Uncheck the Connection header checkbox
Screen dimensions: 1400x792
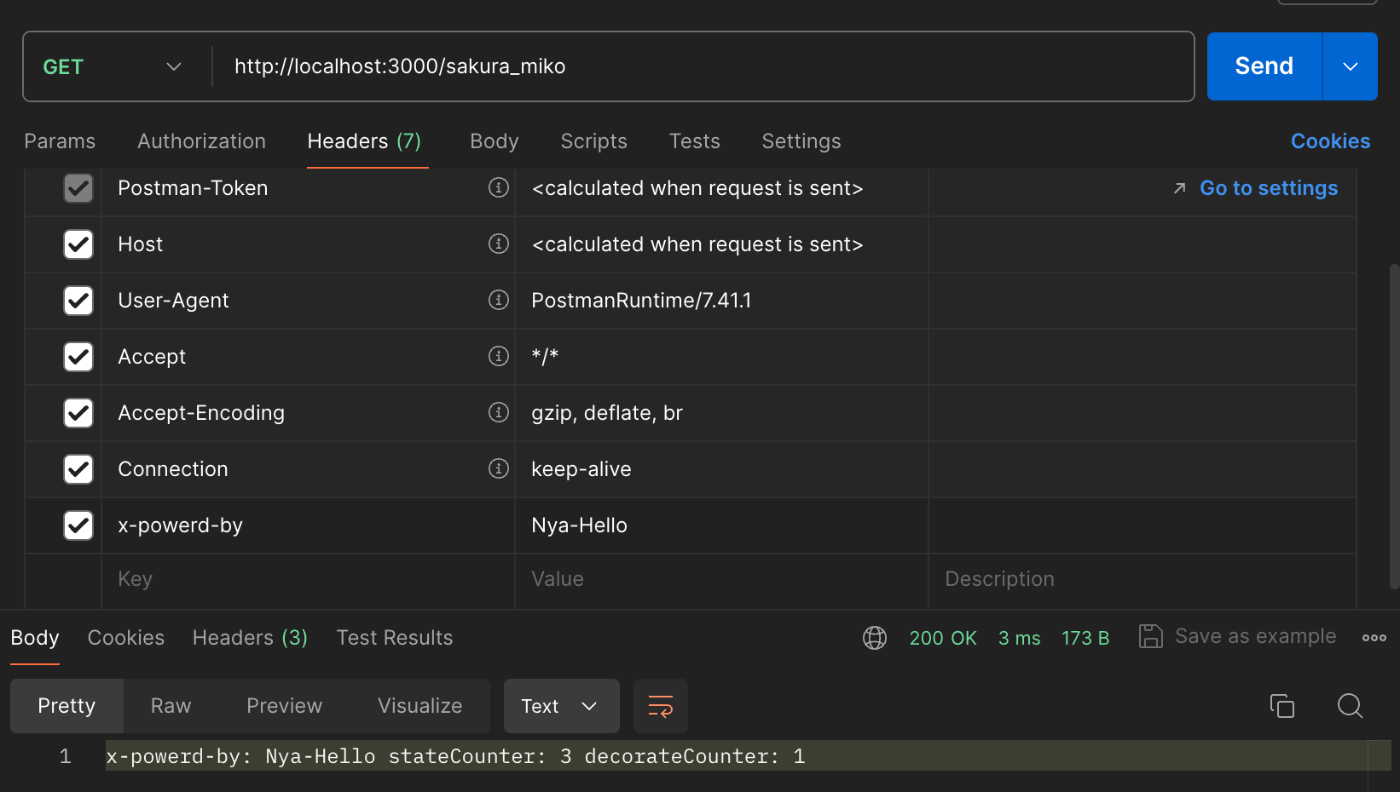coord(78,468)
